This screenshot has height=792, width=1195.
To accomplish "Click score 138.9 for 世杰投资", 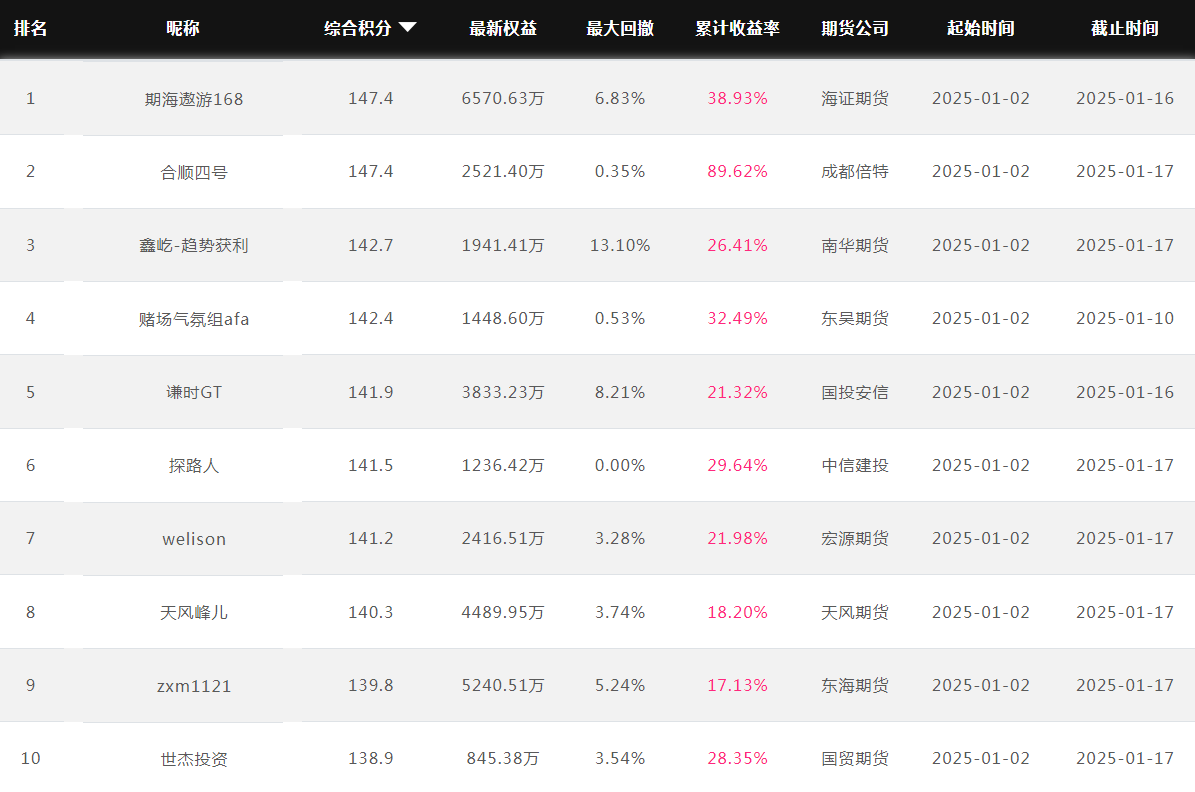I will tap(370, 758).
